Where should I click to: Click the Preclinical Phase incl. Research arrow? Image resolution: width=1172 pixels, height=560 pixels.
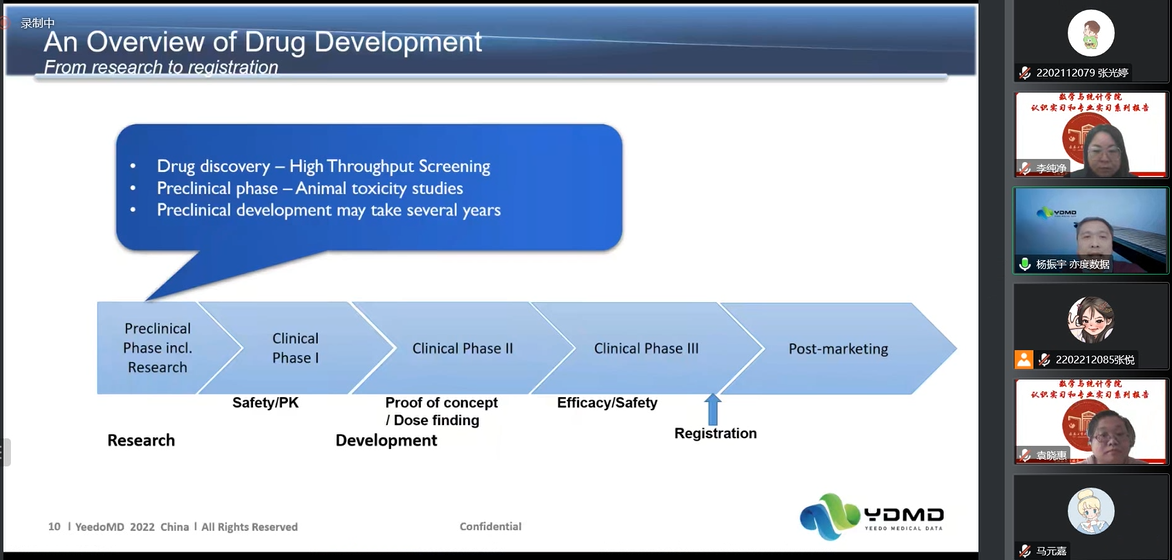(157, 348)
